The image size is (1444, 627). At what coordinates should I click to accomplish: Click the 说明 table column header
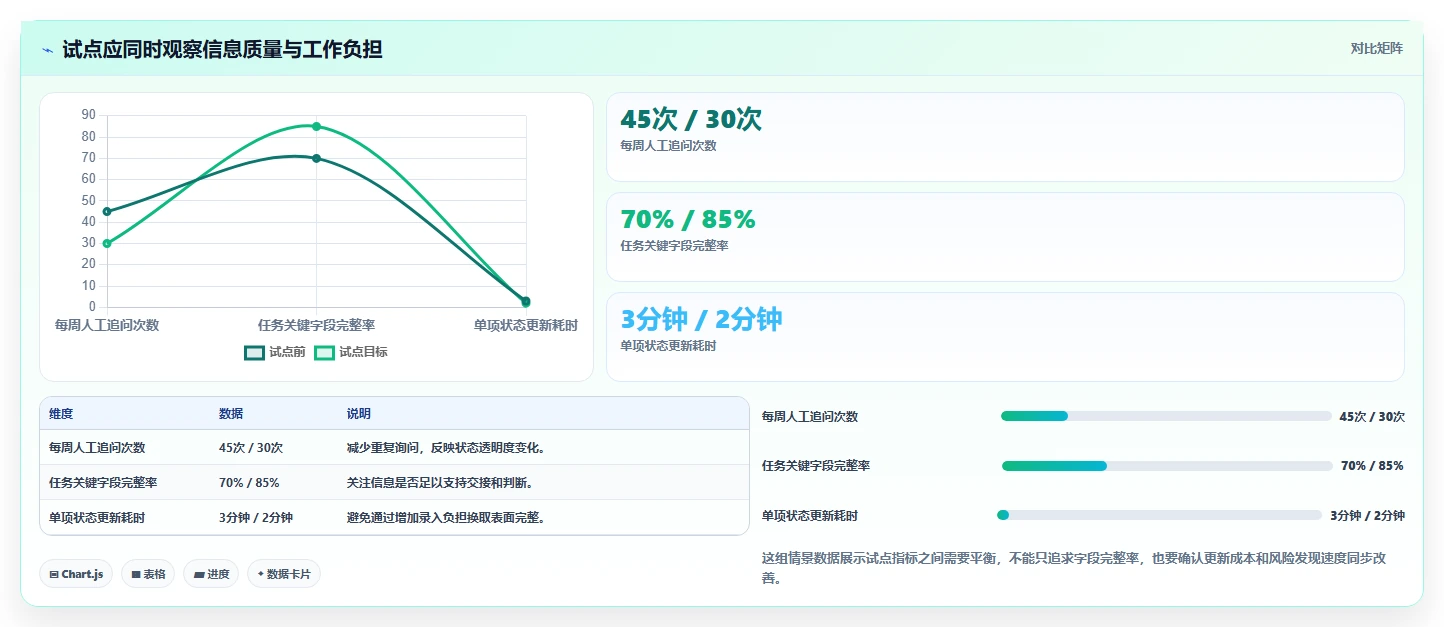359,414
